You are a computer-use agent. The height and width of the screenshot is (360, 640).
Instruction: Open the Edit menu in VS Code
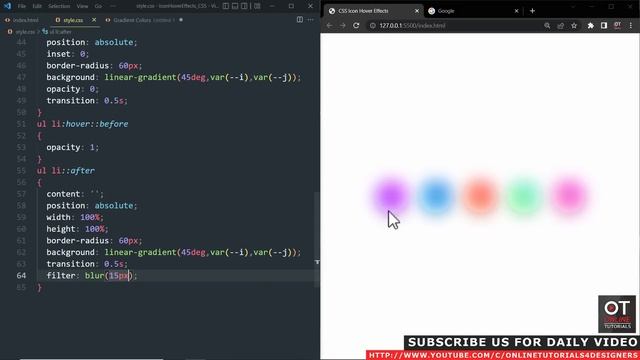point(37,7)
